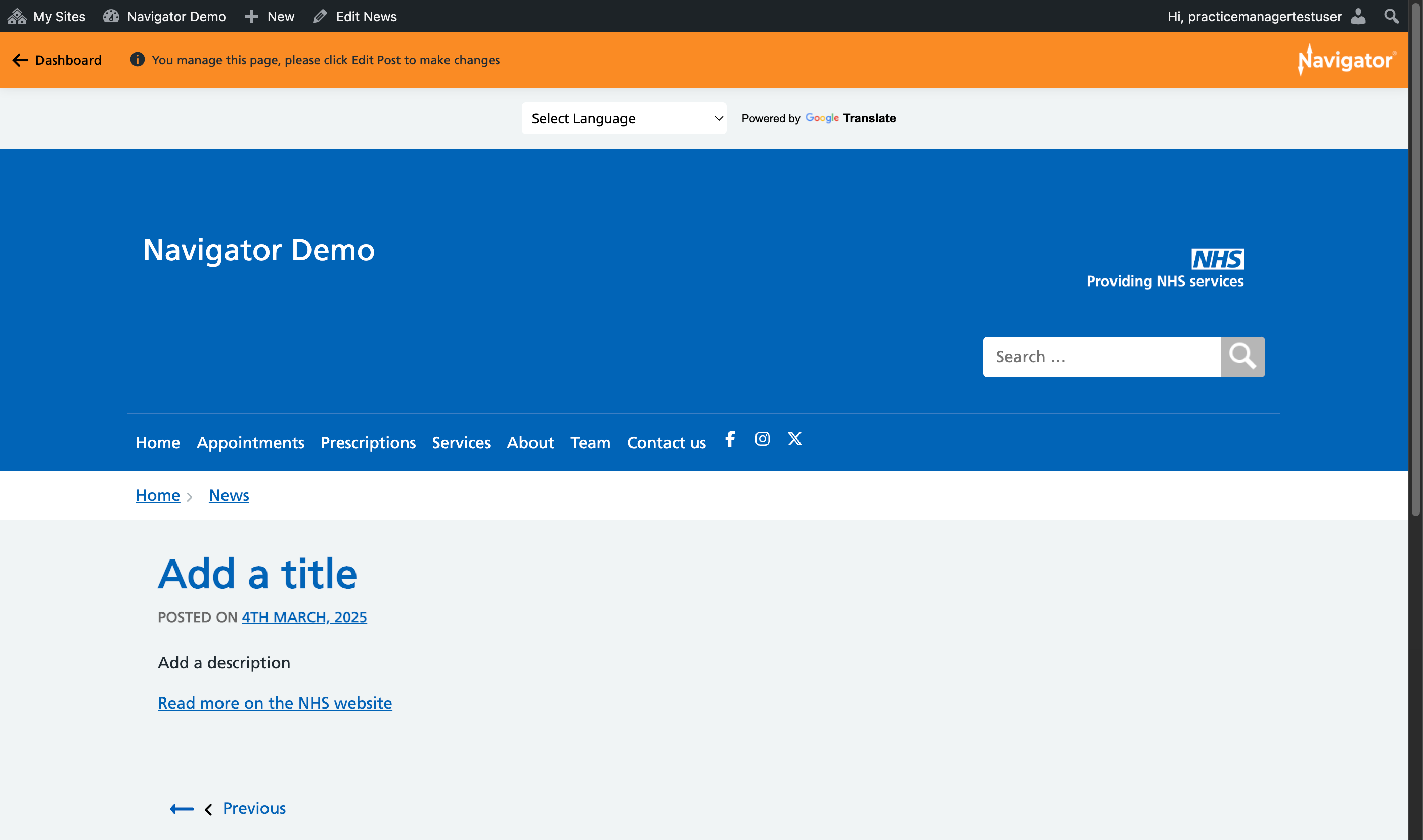Click the News breadcrumb link

(x=229, y=495)
